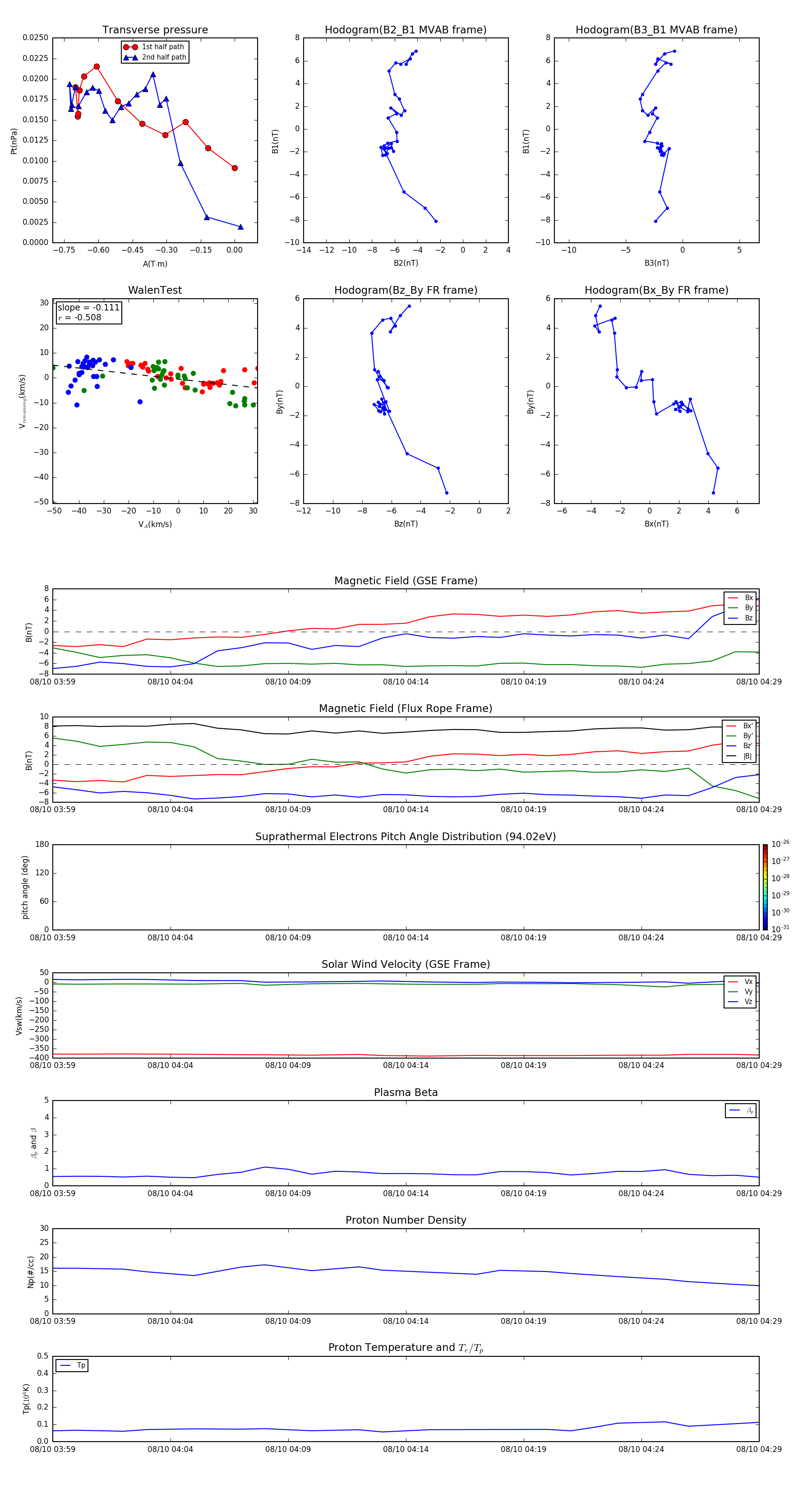Image resolution: width=812 pixels, height=1489 pixels.
Task: Click the "180" pitch angle tick label
Action: click(42, 845)
